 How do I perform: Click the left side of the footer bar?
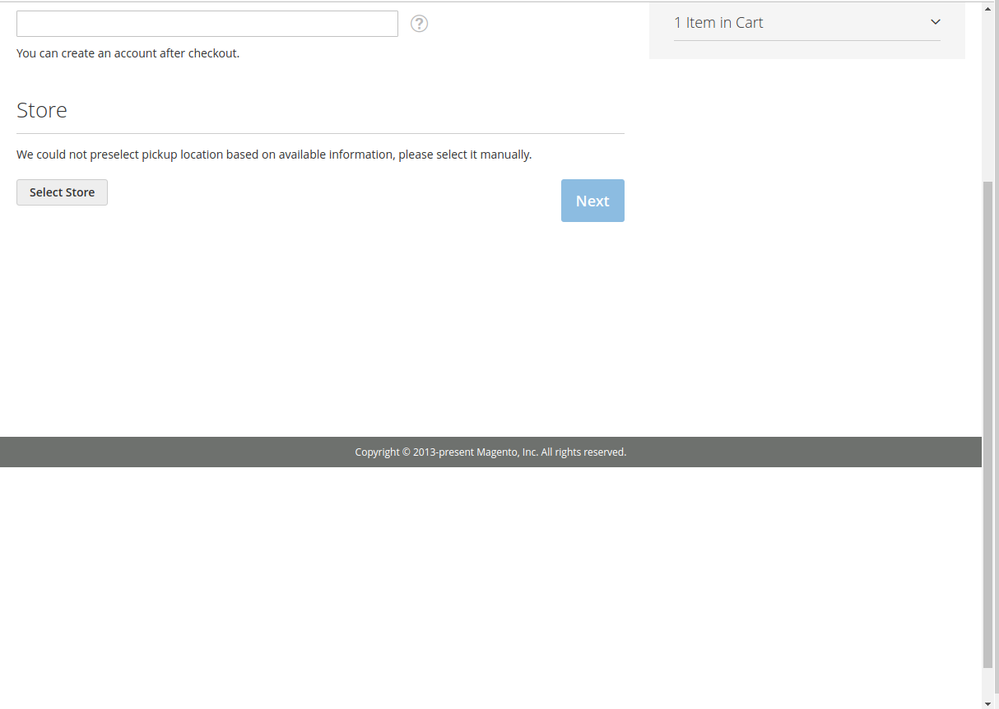pyautogui.click(x=100, y=452)
